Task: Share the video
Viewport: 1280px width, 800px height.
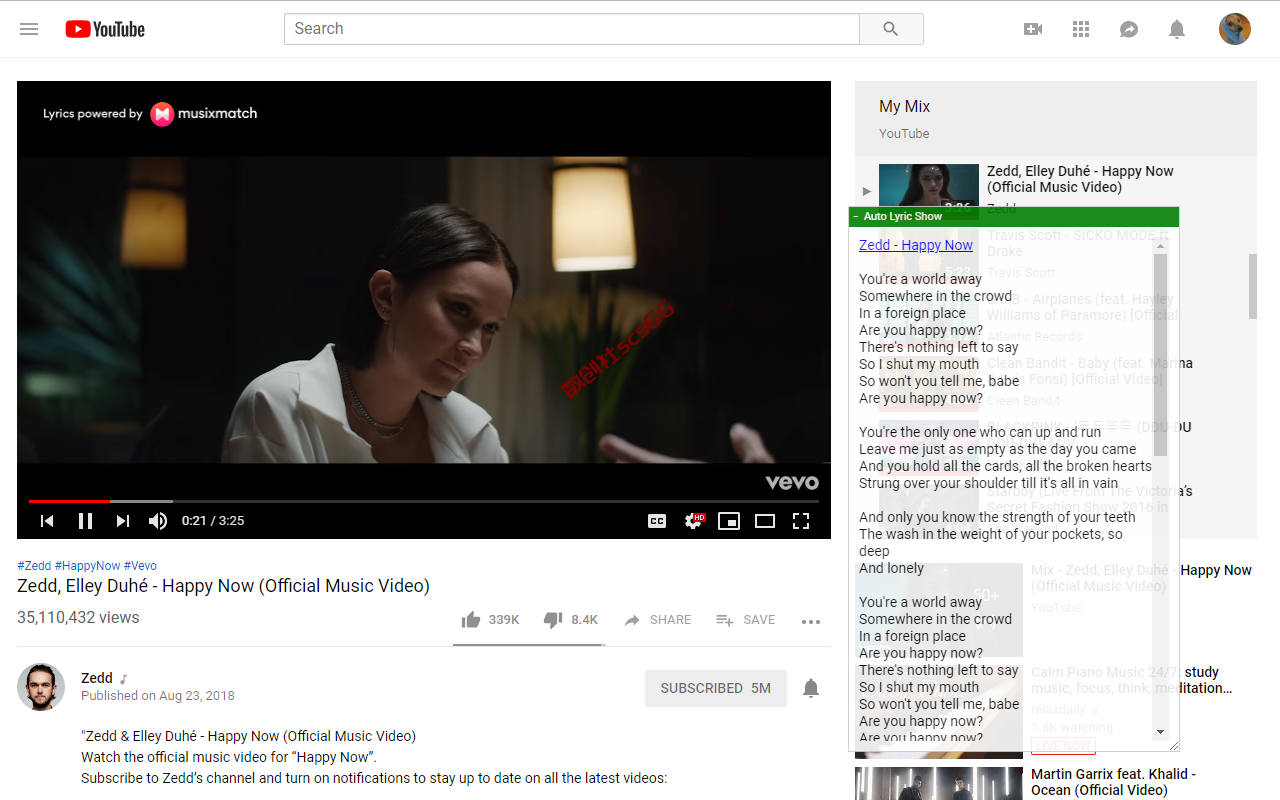Action: (657, 620)
